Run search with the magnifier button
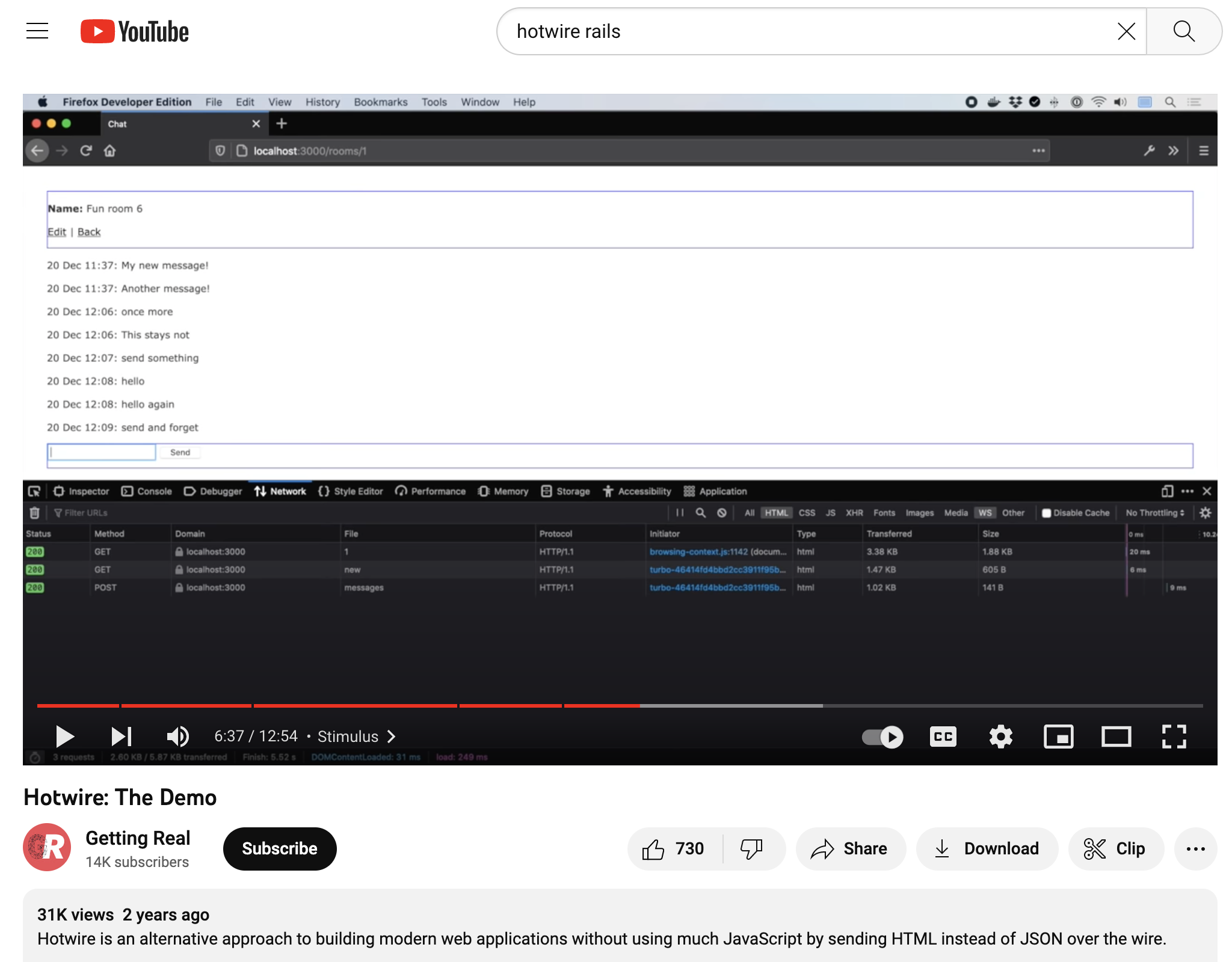This screenshot has width=1232, height=962. [x=1184, y=31]
